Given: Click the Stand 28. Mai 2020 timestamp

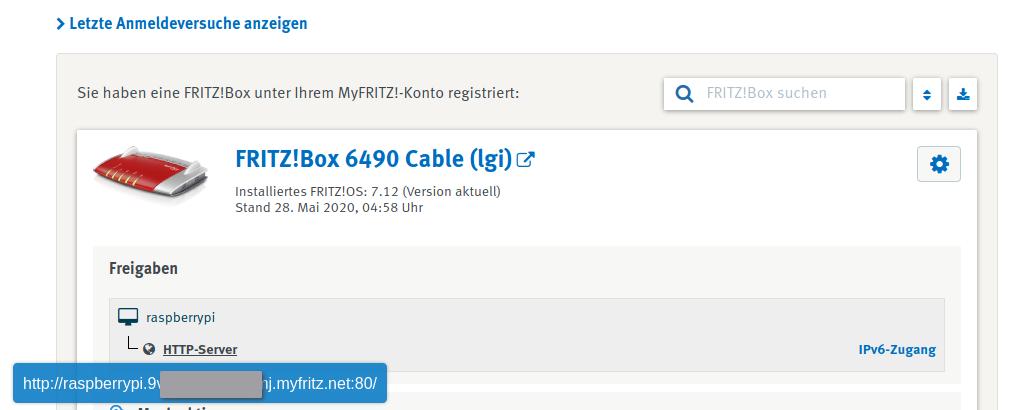Looking at the screenshot, I should 328,207.
